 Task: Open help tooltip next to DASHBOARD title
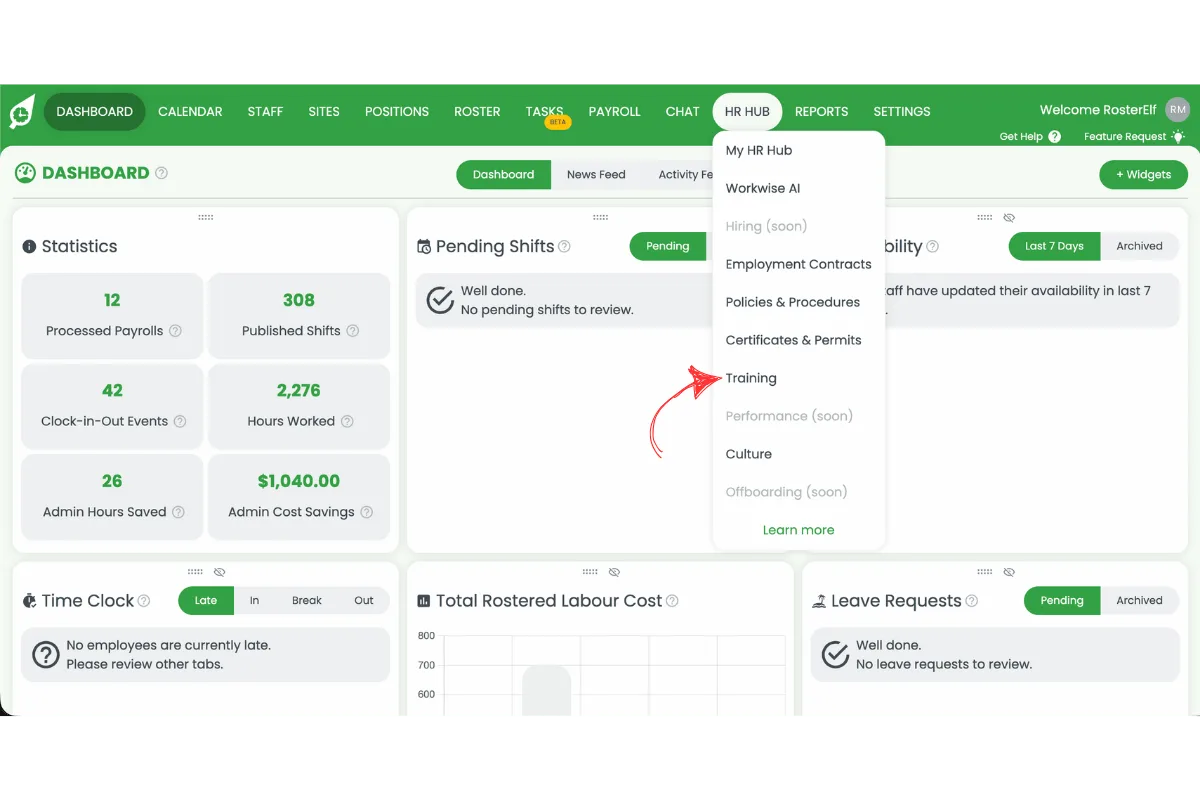coord(161,173)
